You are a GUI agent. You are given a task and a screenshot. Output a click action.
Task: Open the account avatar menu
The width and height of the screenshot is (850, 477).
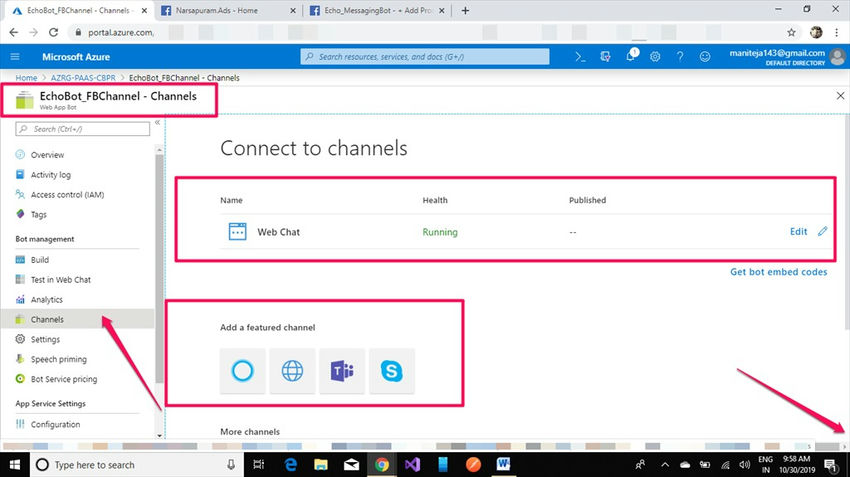[838, 56]
